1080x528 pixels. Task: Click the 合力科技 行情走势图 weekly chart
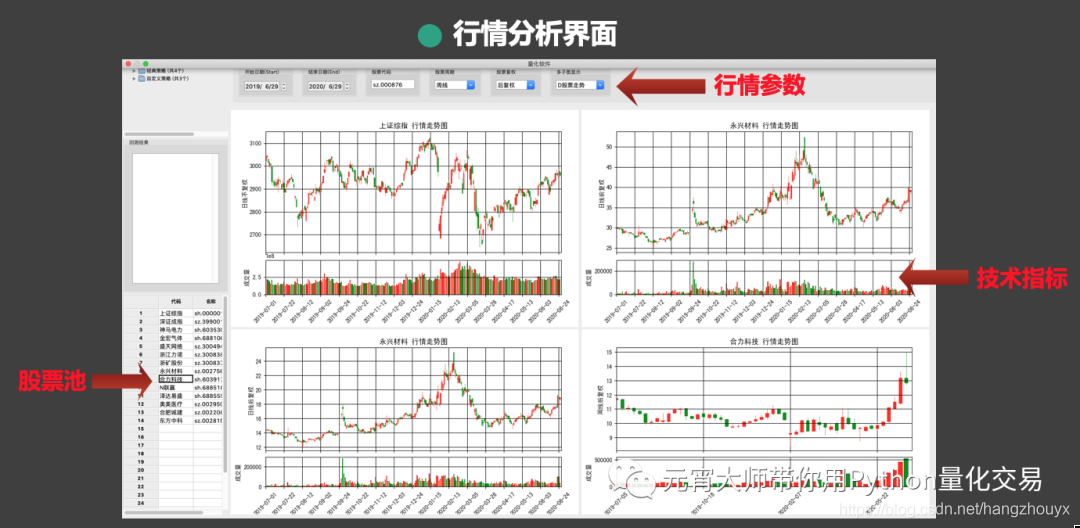[x=765, y=401]
